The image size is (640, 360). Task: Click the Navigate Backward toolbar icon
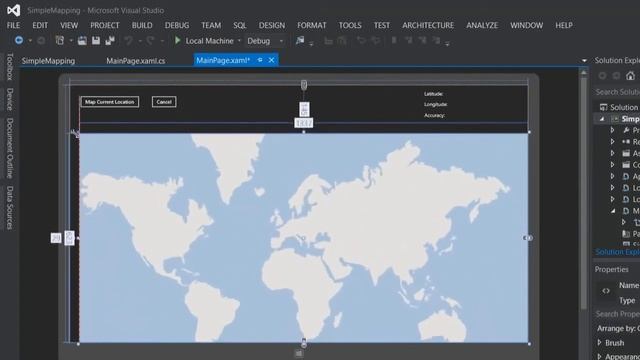pos(19,40)
